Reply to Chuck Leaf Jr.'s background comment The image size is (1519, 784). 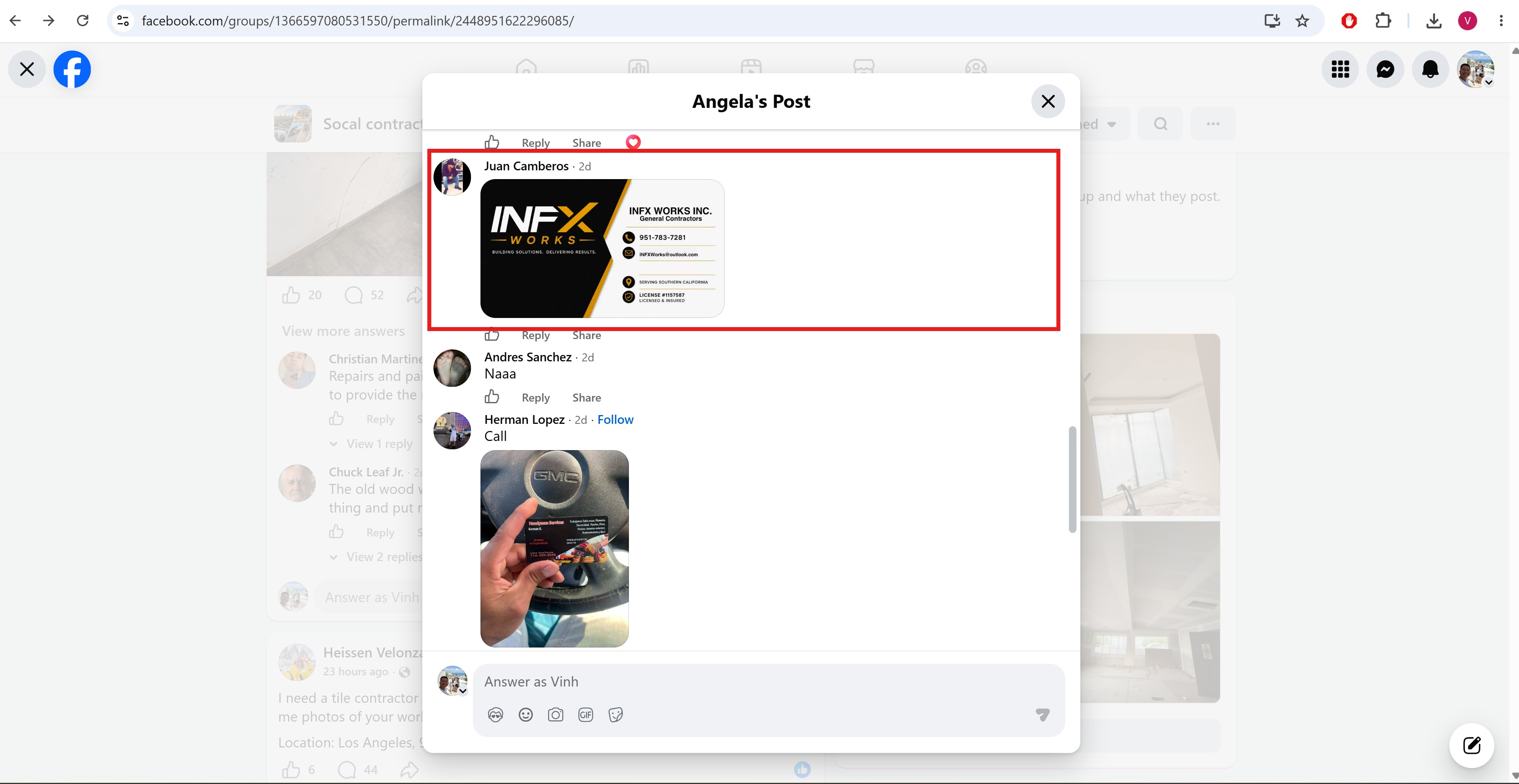click(x=380, y=532)
